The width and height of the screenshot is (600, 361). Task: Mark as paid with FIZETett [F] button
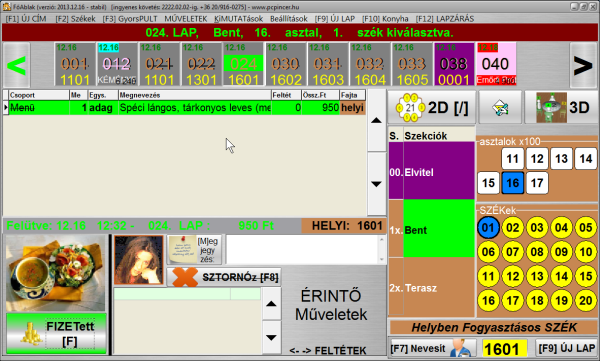(56, 333)
